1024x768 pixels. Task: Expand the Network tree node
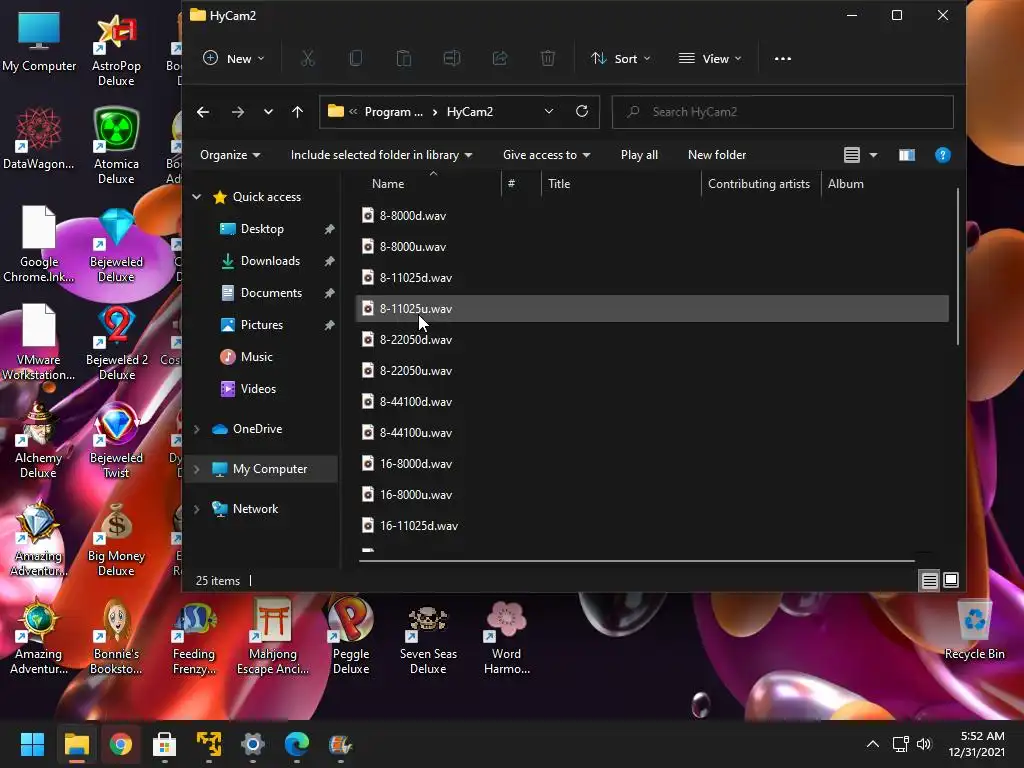[197, 509]
